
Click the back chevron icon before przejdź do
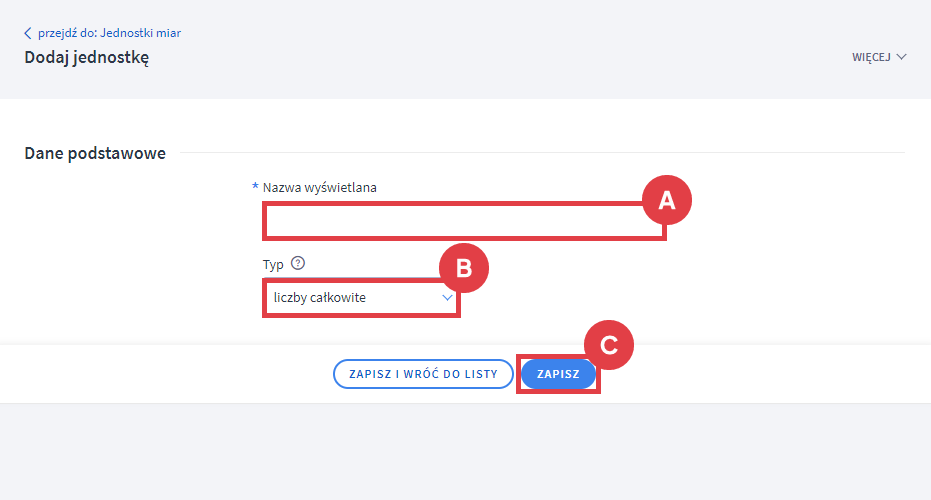tap(28, 33)
